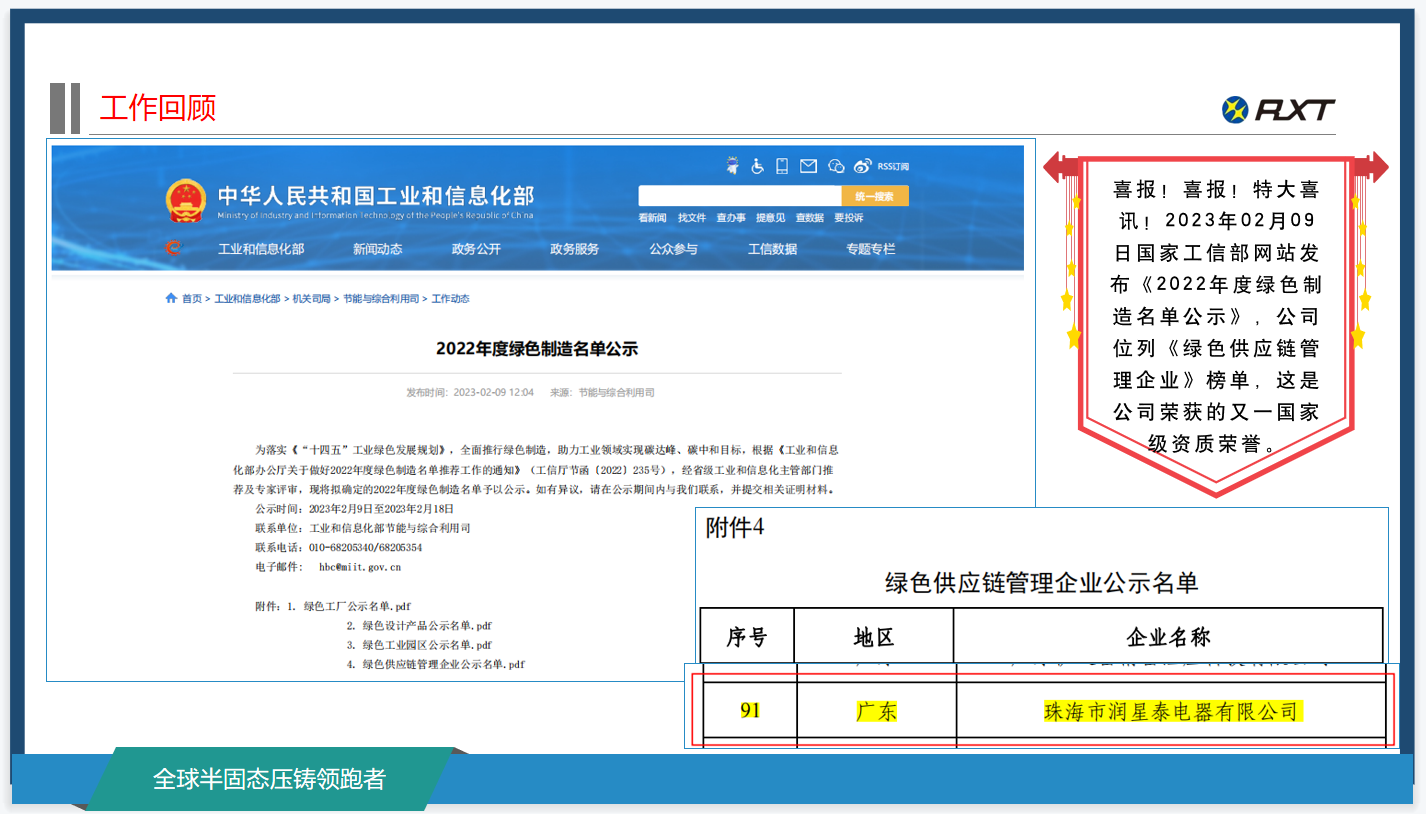Click 工业和信息化部 breadcrumb link
Viewport: 1426px width, 814px height.
247,299
